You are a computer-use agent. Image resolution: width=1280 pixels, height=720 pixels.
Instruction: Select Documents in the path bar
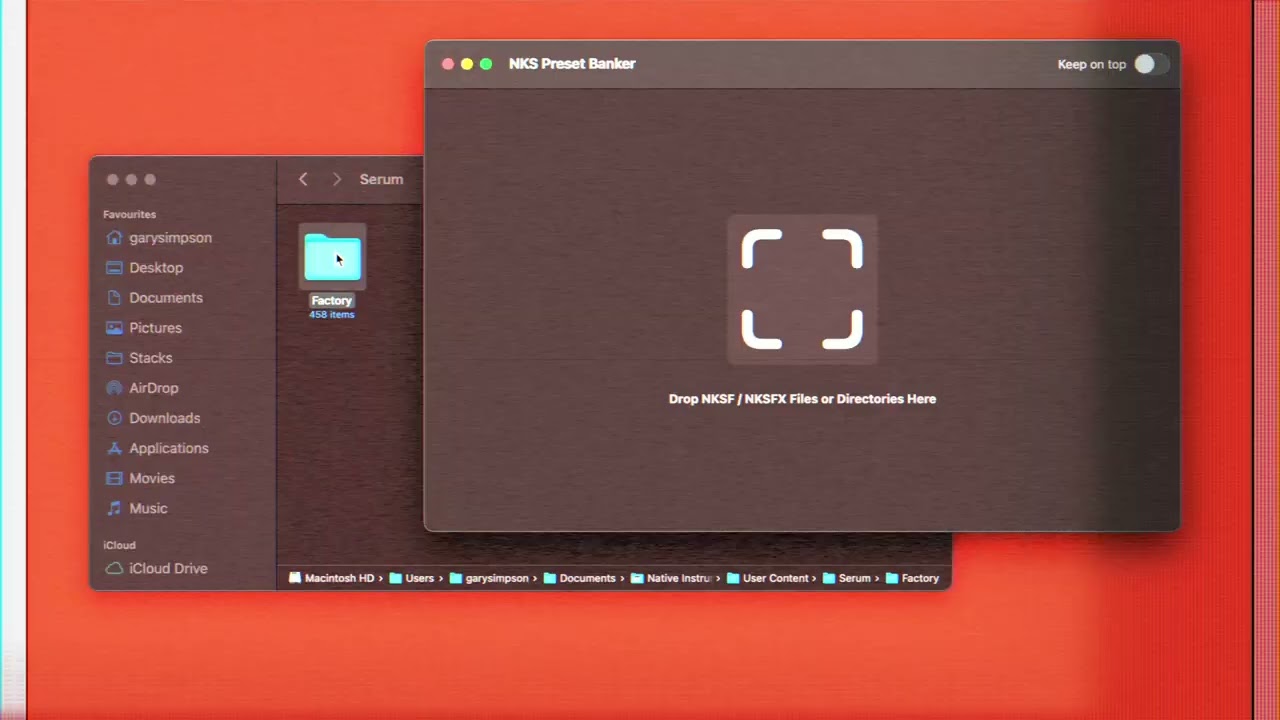tap(579, 578)
